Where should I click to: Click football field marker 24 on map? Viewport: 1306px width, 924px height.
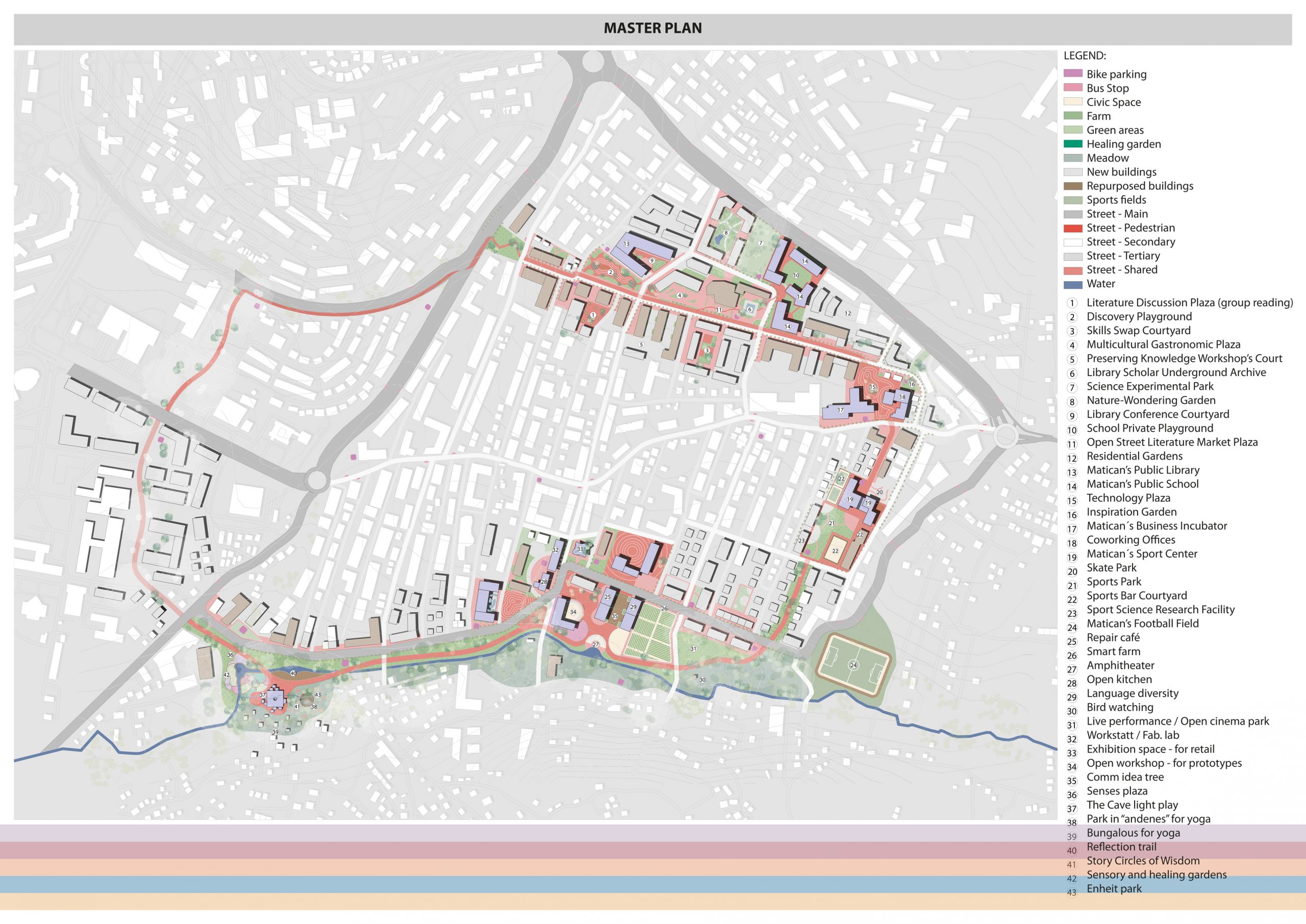click(x=852, y=665)
